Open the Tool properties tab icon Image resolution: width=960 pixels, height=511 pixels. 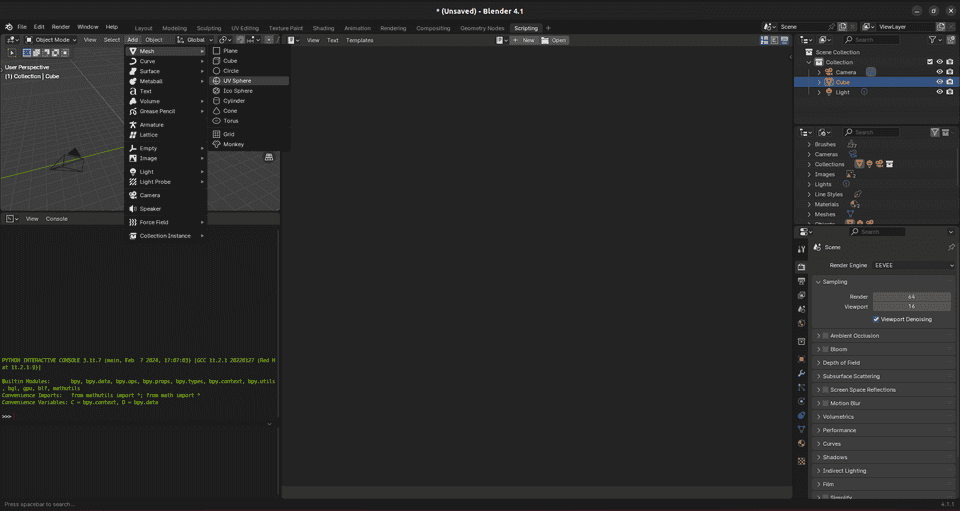coord(801,249)
